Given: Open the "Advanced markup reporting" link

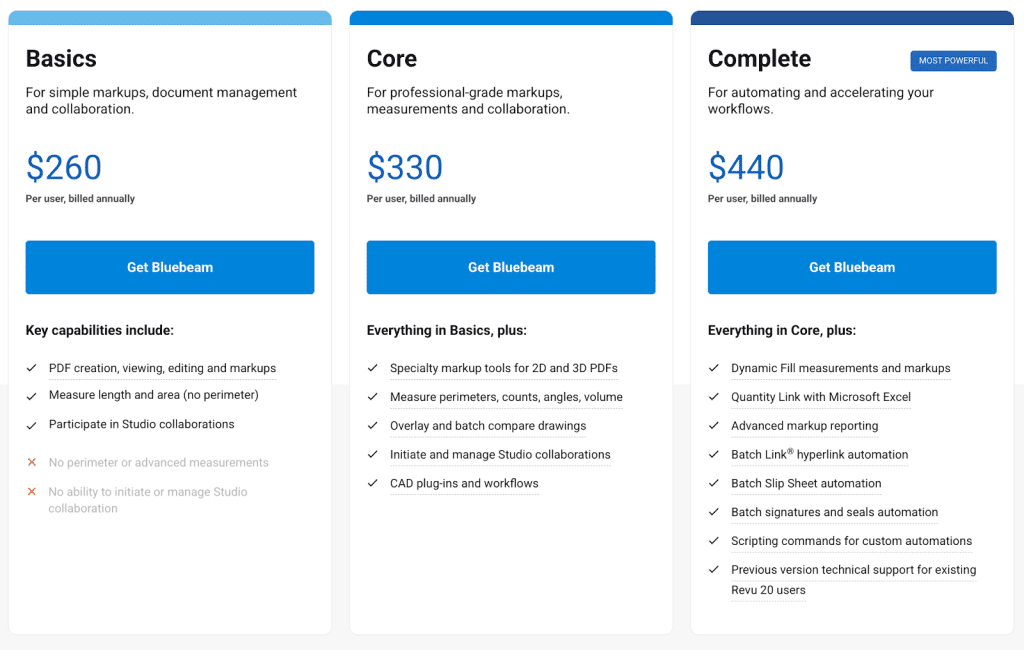Looking at the screenshot, I should point(804,426).
